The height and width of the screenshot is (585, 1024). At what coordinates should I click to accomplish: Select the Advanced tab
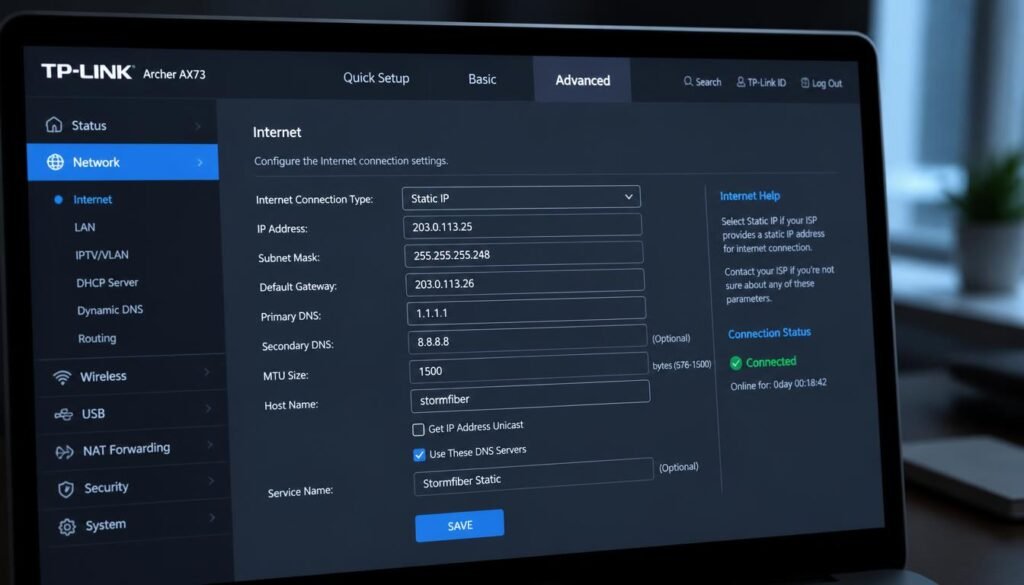point(583,80)
